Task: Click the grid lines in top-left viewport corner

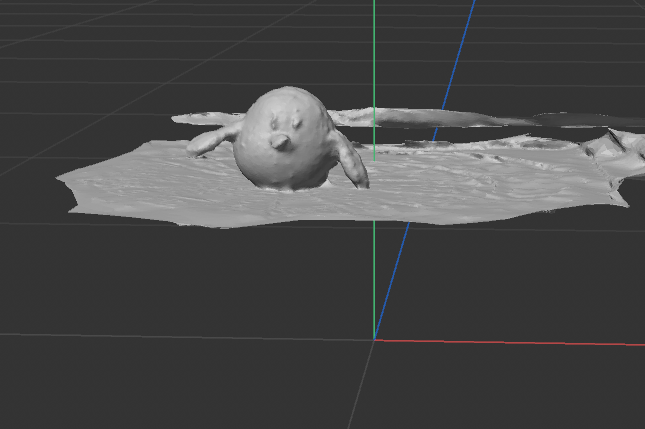Action: 60,30
